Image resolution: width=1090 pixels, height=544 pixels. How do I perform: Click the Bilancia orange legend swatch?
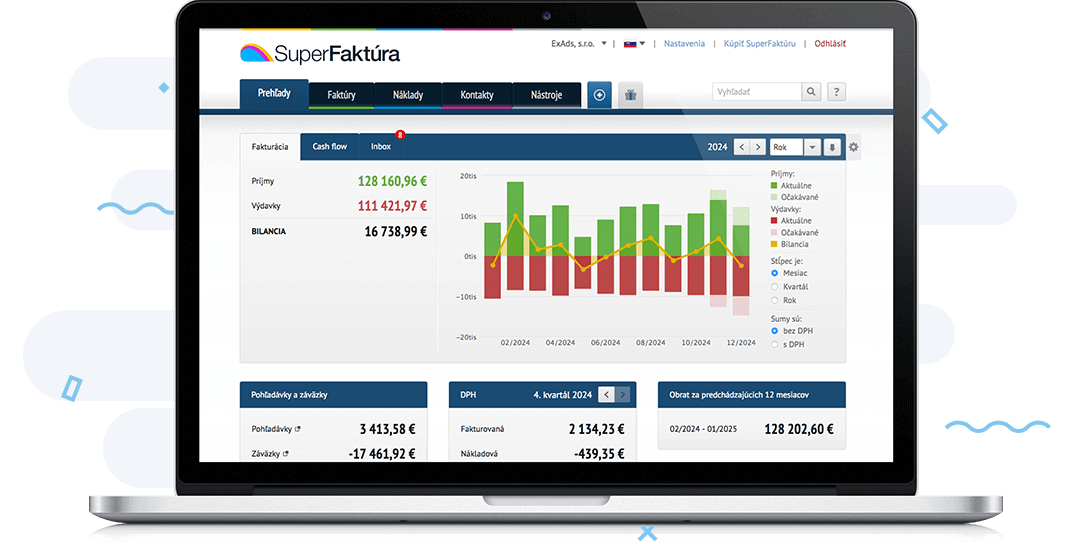[774, 245]
